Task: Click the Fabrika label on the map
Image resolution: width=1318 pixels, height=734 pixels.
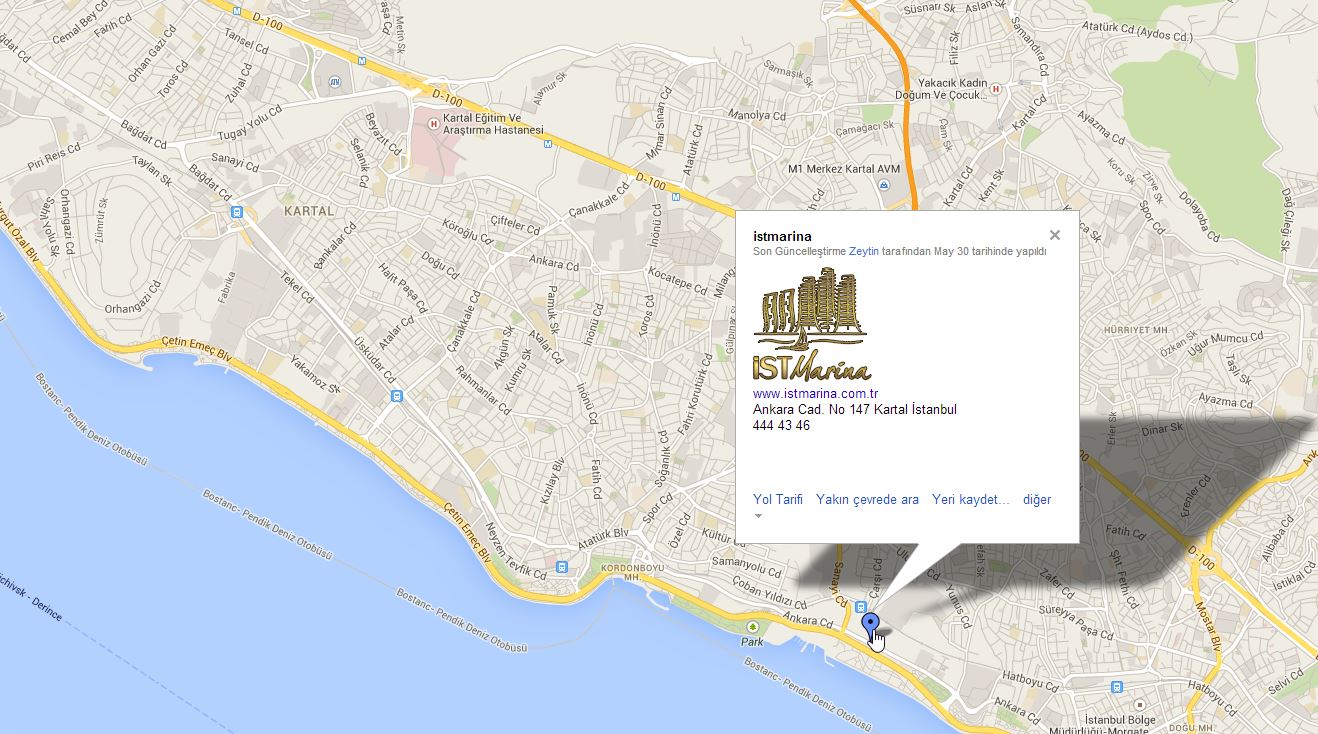Action: (229, 288)
